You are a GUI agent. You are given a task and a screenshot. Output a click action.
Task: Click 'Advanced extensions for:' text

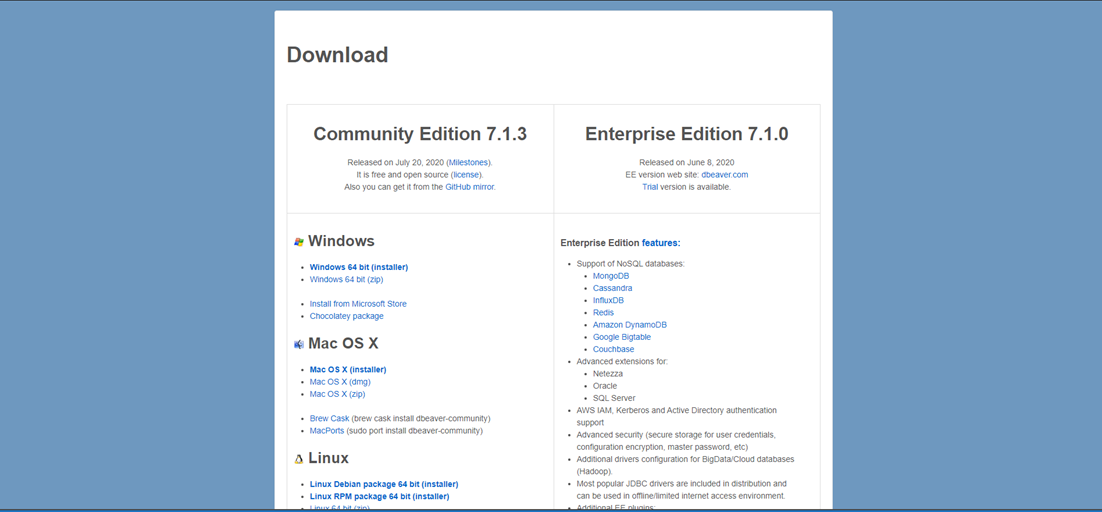[622, 361]
